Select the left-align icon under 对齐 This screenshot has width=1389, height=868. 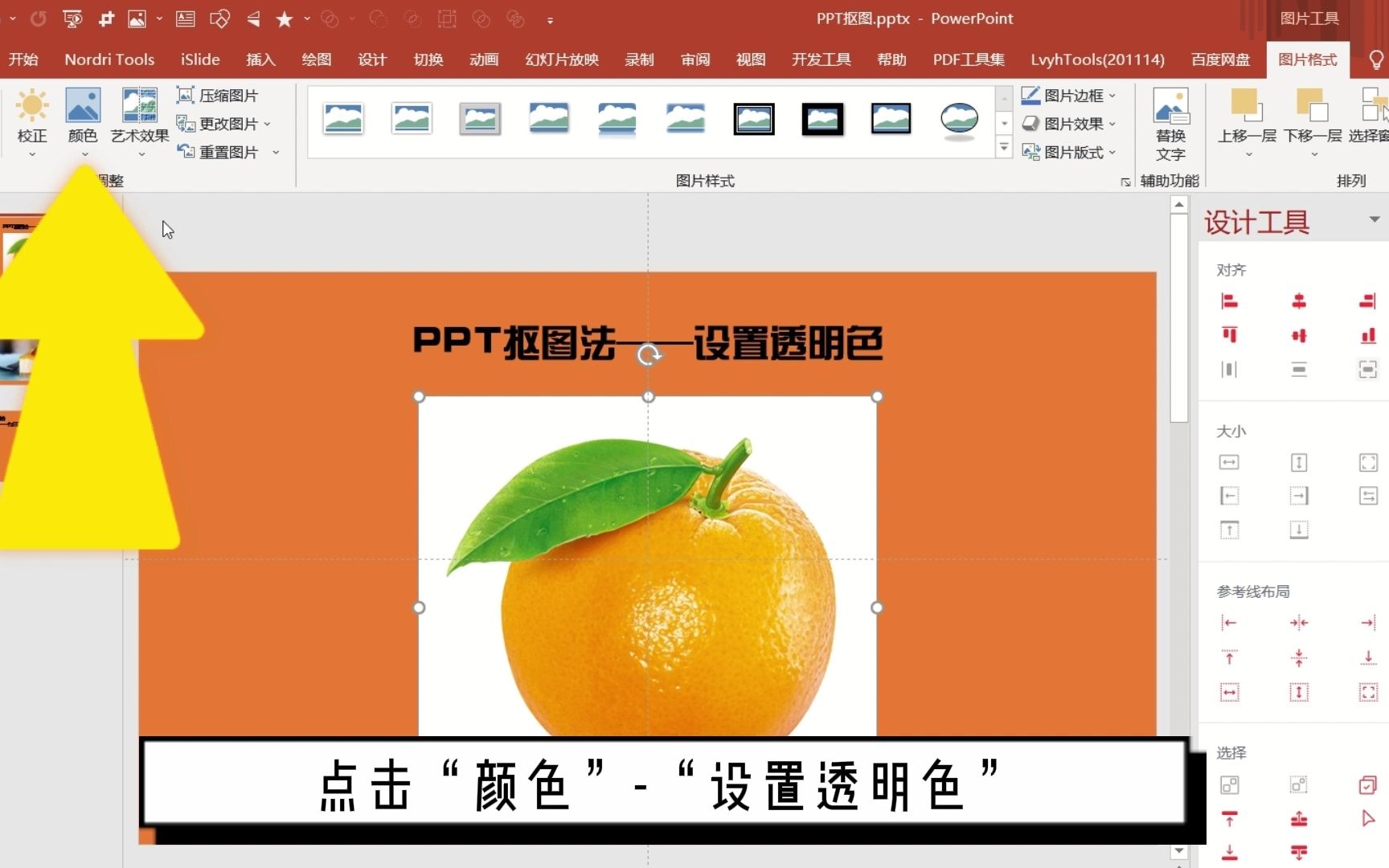click(1231, 302)
